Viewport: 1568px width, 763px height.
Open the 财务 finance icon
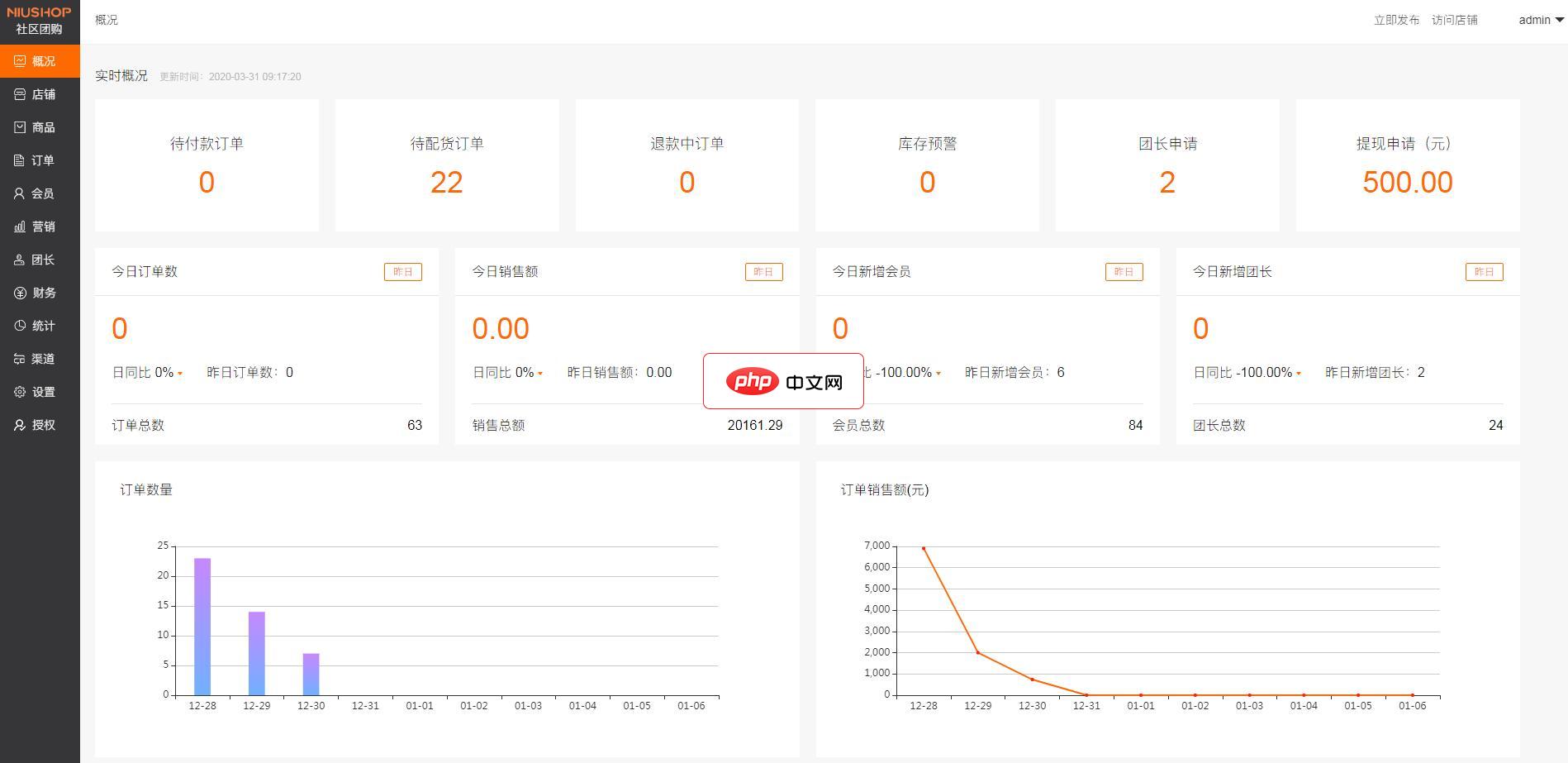point(39,293)
